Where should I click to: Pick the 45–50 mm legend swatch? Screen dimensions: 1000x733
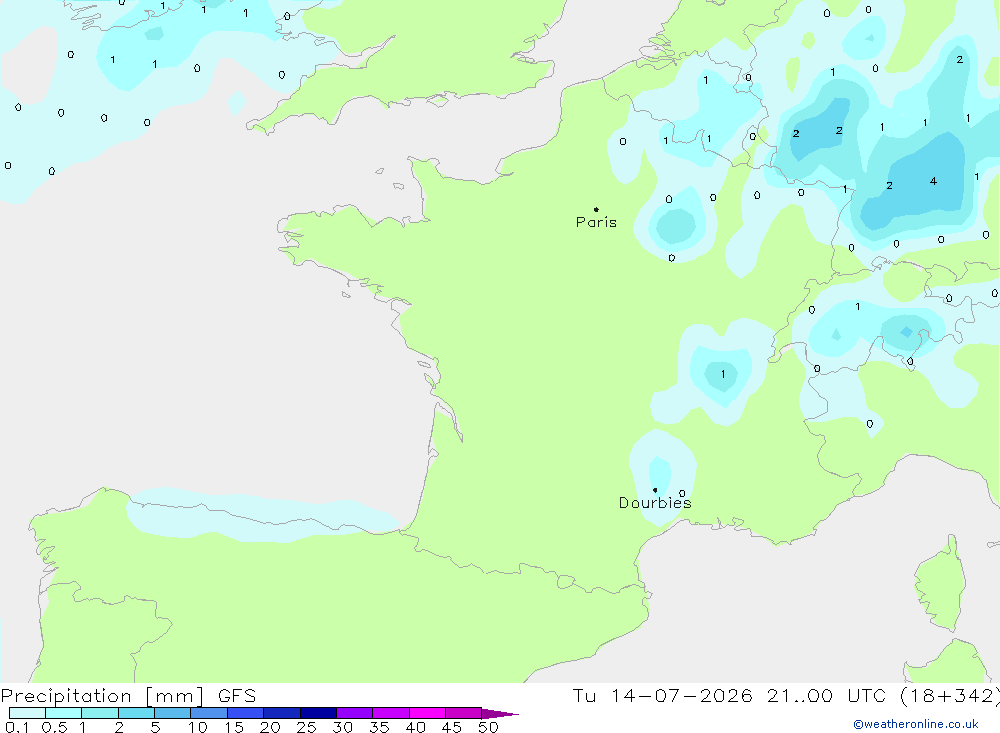(x=464, y=713)
